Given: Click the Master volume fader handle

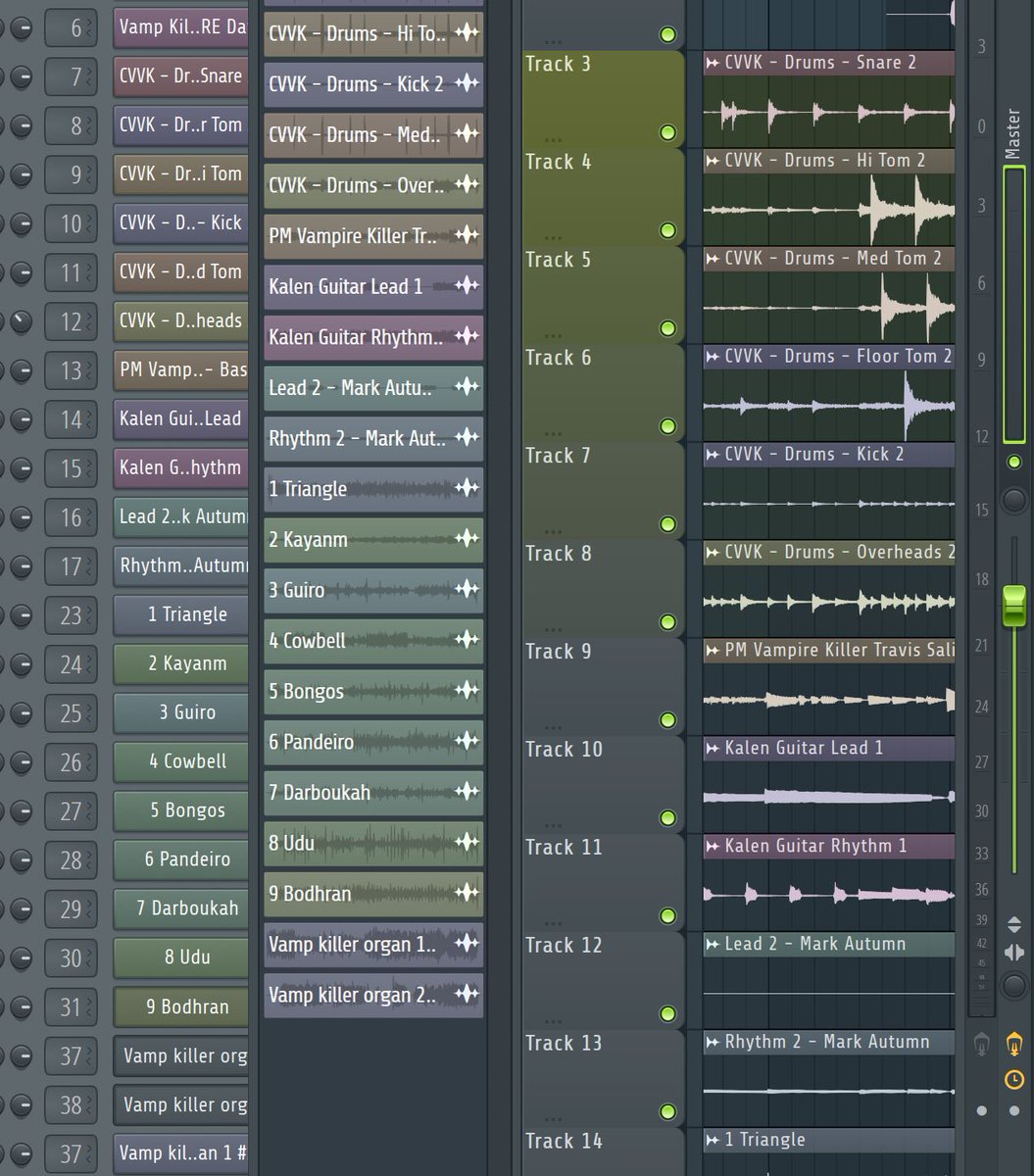Looking at the screenshot, I should [1014, 608].
